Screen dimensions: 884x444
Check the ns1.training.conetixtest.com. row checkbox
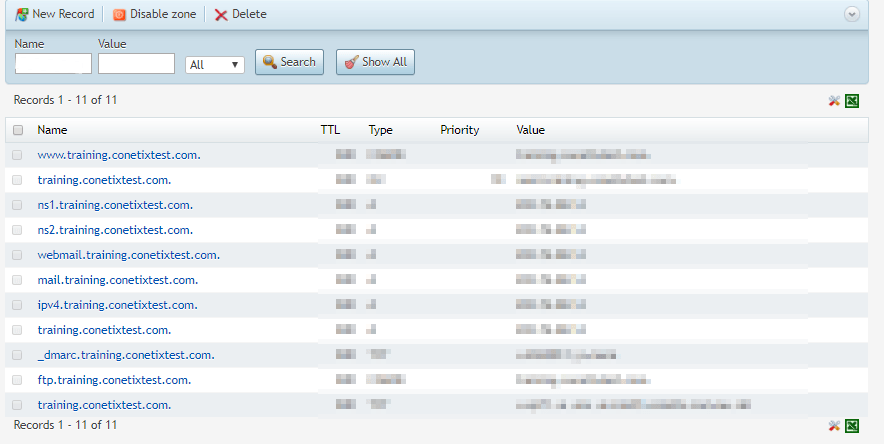coord(17,205)
